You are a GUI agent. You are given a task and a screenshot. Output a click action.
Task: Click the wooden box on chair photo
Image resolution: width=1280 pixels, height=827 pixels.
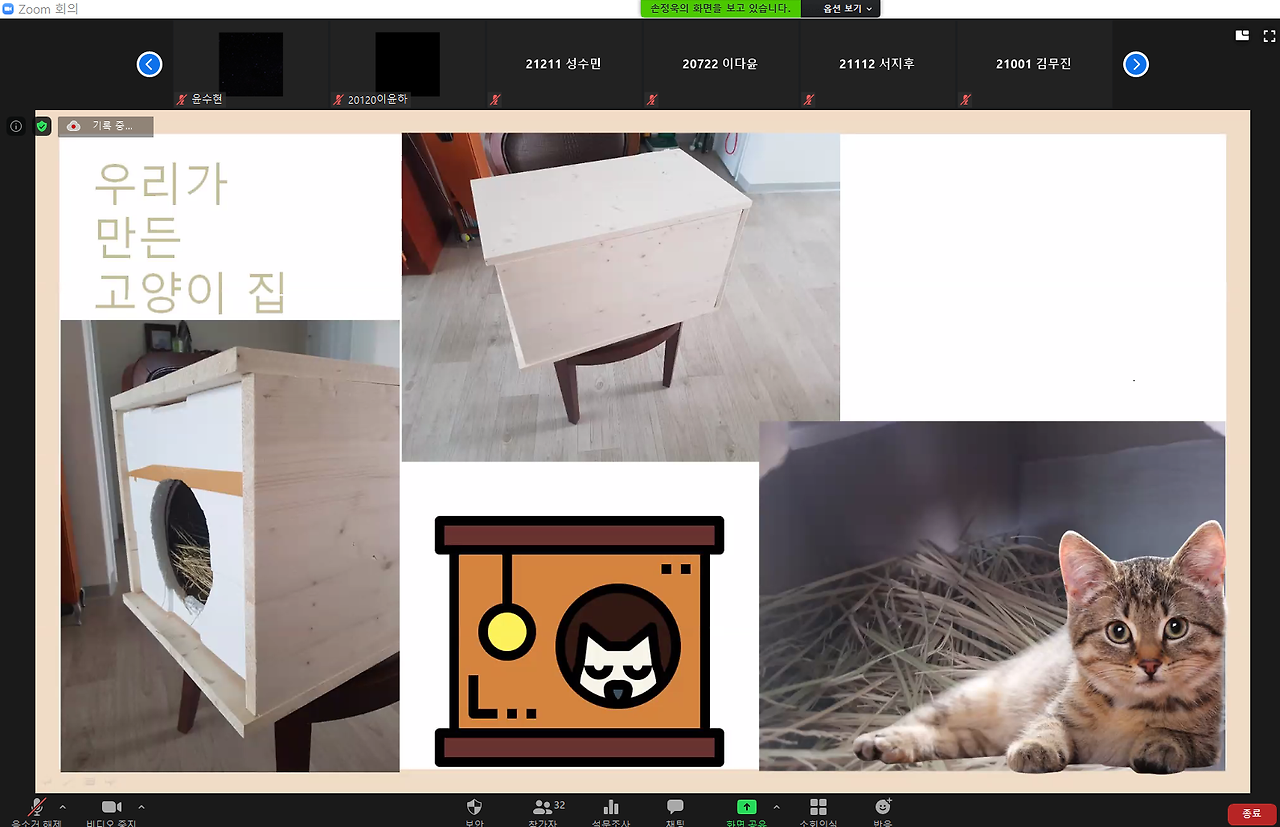pos(621,297)
